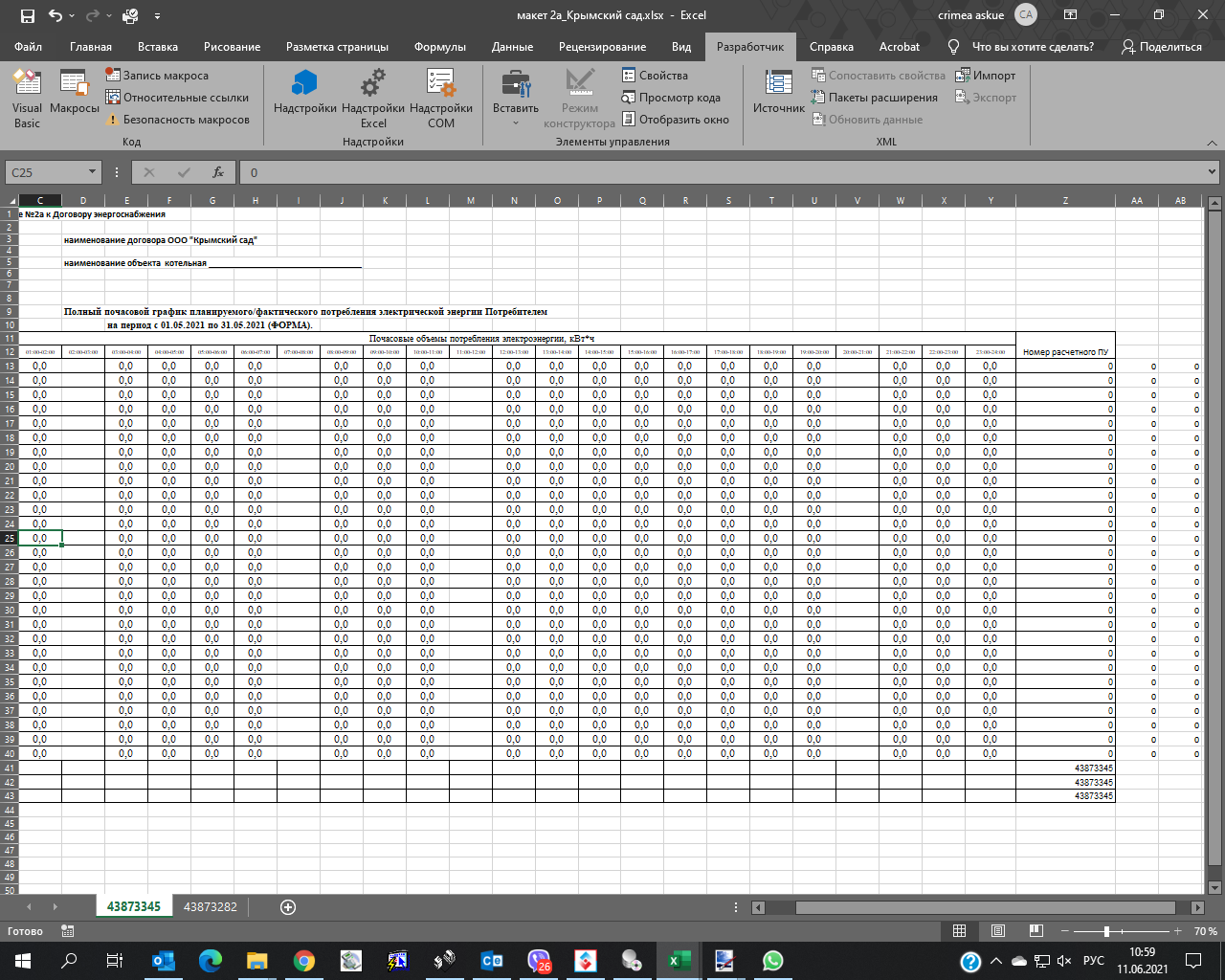Open Windows Start menu
1225x980 pixels.
tap(23, 961)
